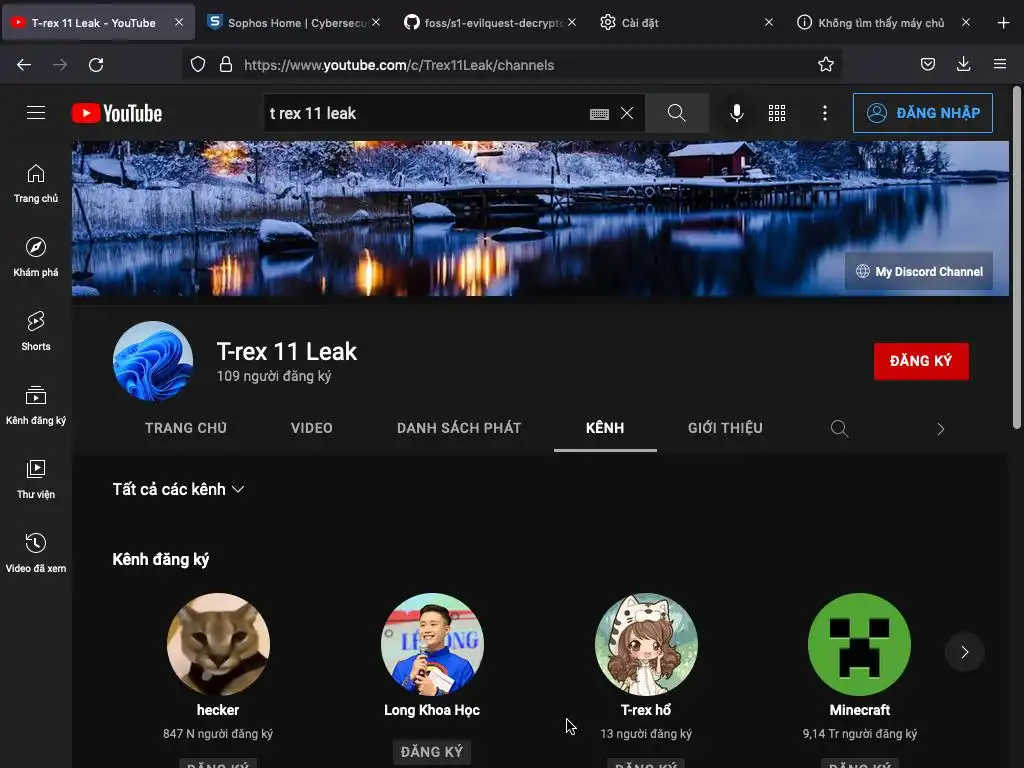The image size is (1024, 768).
Task: Close the Sophos Home tab
Action: point(376,22)
